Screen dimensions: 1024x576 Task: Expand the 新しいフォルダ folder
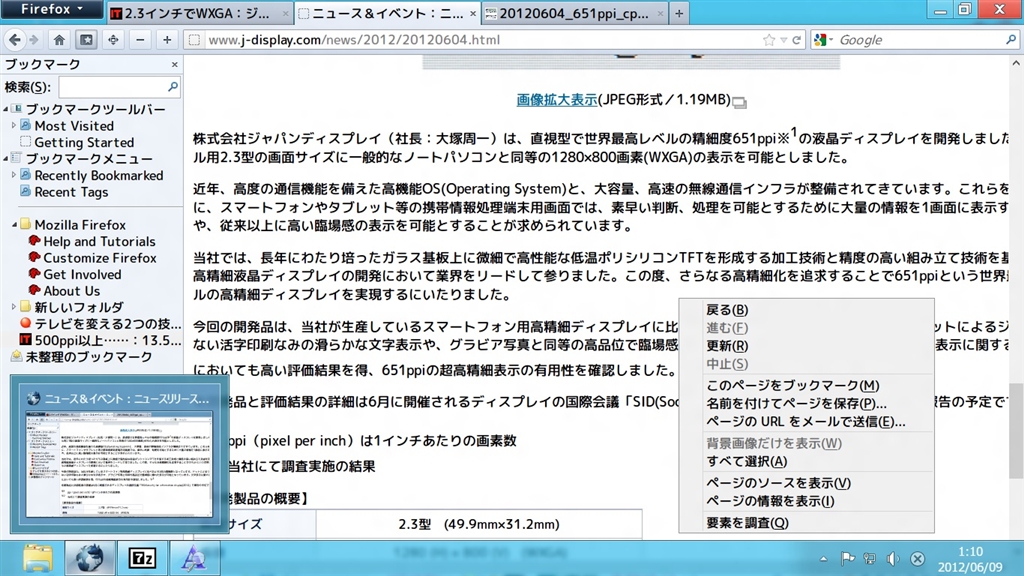click(x=14, y=306)
